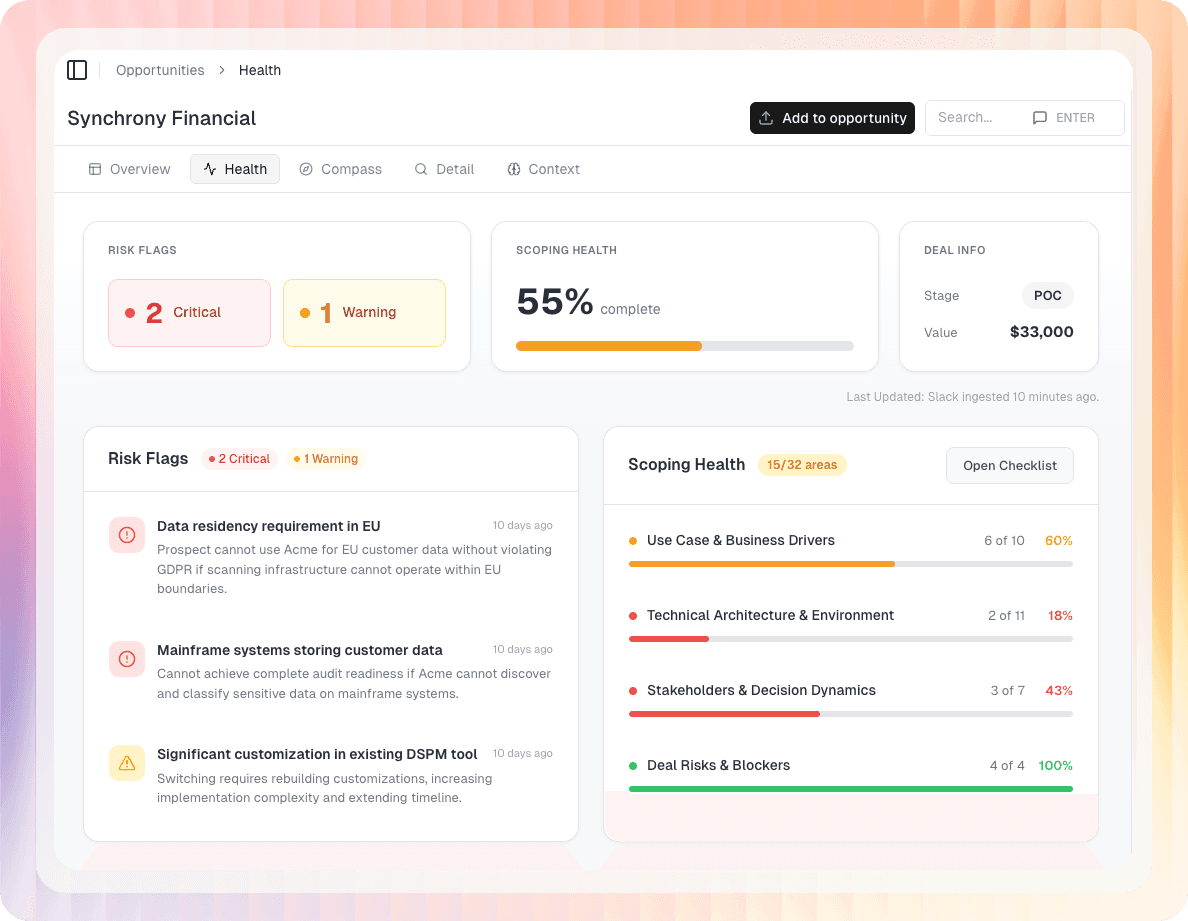This screenshot has width=1188, height=921.
Task: Click the Context tab brain icon
Action: coord(514,169)
